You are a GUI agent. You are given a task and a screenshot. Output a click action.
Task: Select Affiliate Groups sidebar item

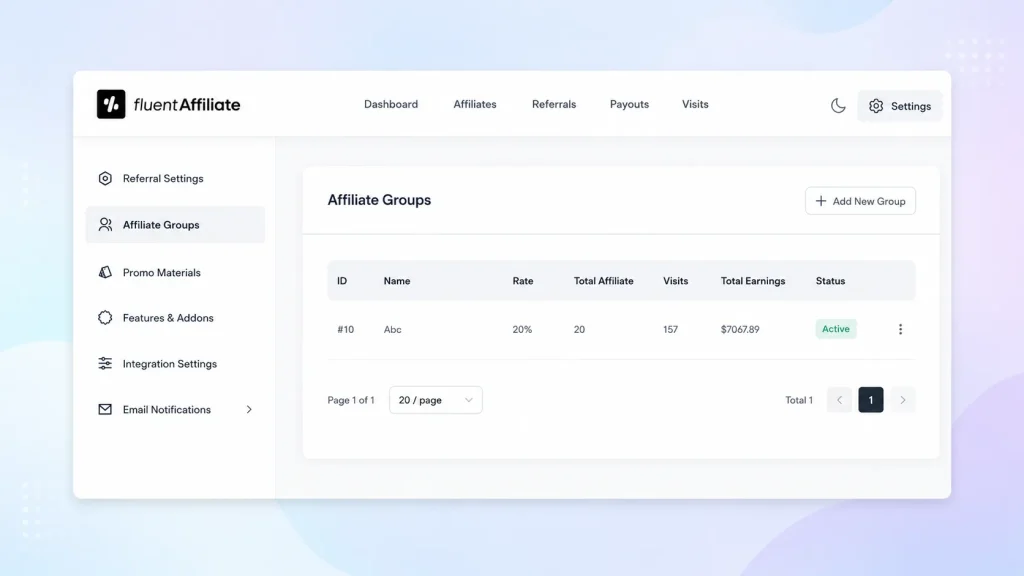(x=175, y=225)
